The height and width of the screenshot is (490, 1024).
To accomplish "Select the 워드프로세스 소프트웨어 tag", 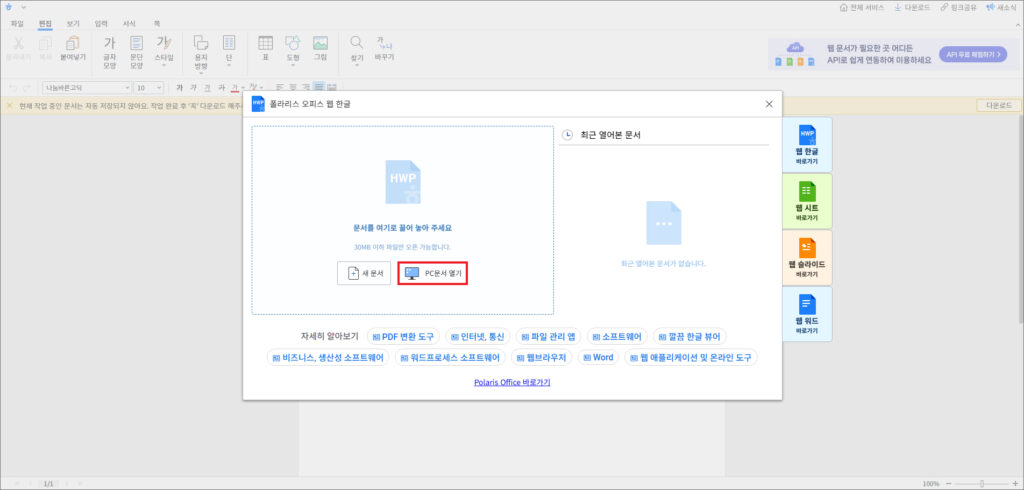I will (x=450, y=357).
